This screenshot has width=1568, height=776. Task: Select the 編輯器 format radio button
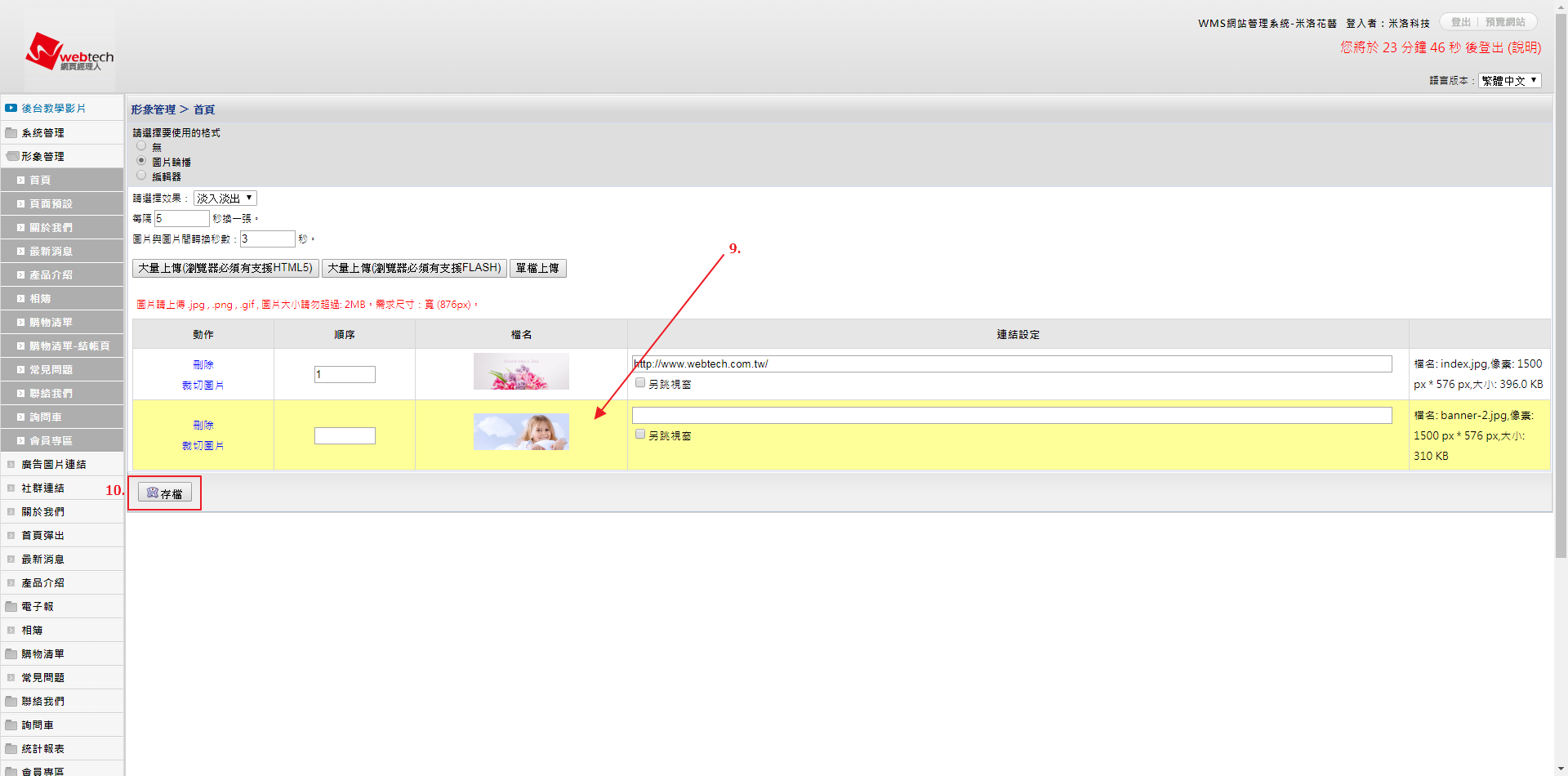pyautogui.click(x=141, y=176)
